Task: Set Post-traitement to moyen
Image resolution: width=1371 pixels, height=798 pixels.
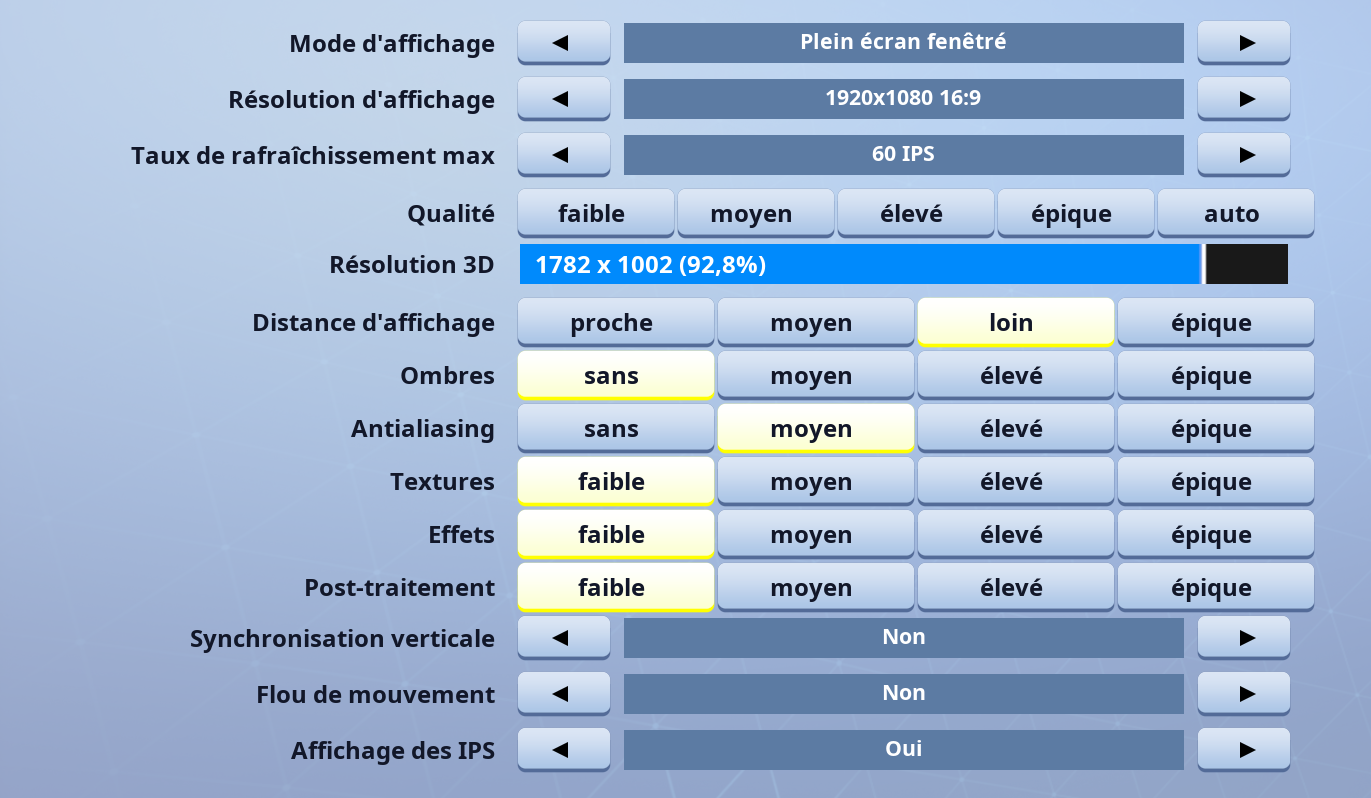Action: [x=816, y=587]
